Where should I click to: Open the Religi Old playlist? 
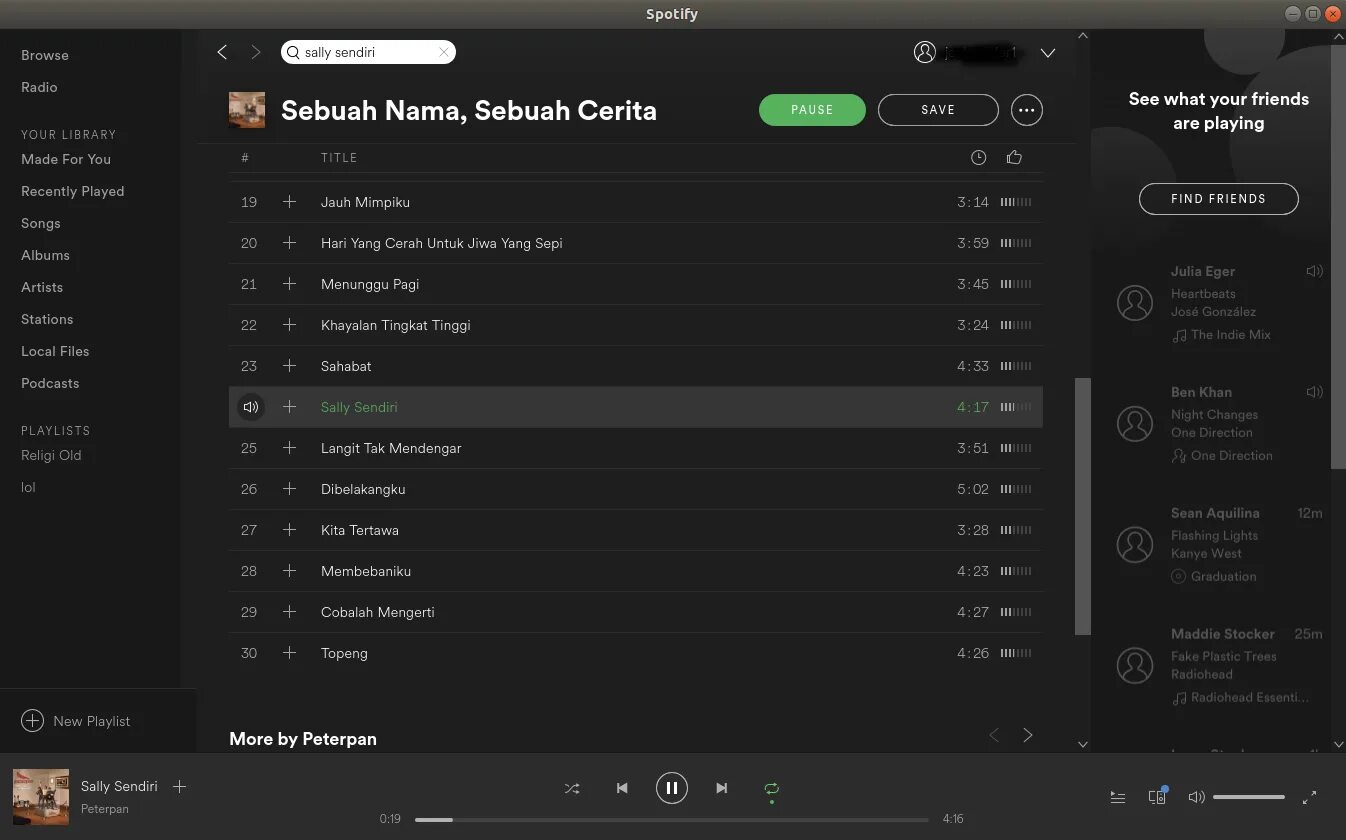click(51, 455)
